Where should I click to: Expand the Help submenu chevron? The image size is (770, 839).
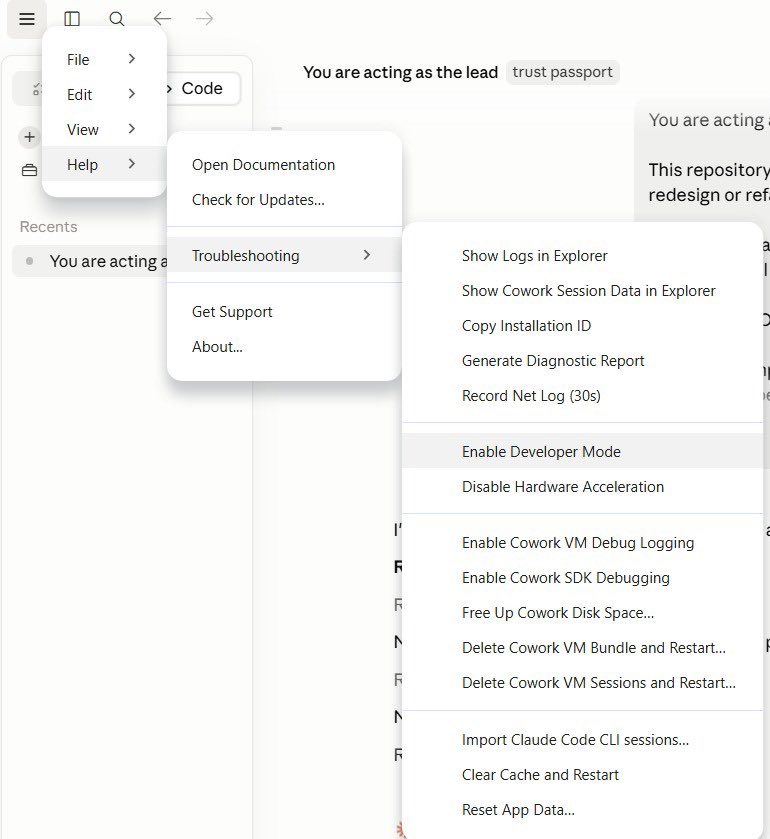pyautogui.click(x=132, y=164)
